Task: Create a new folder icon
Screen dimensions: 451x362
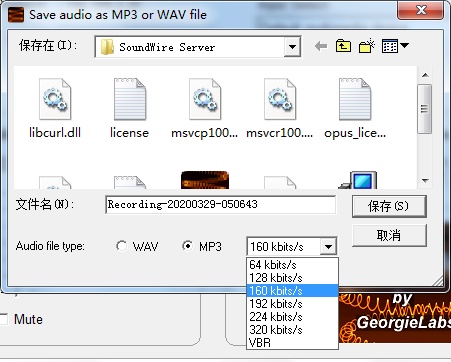Action: (367, 46)
